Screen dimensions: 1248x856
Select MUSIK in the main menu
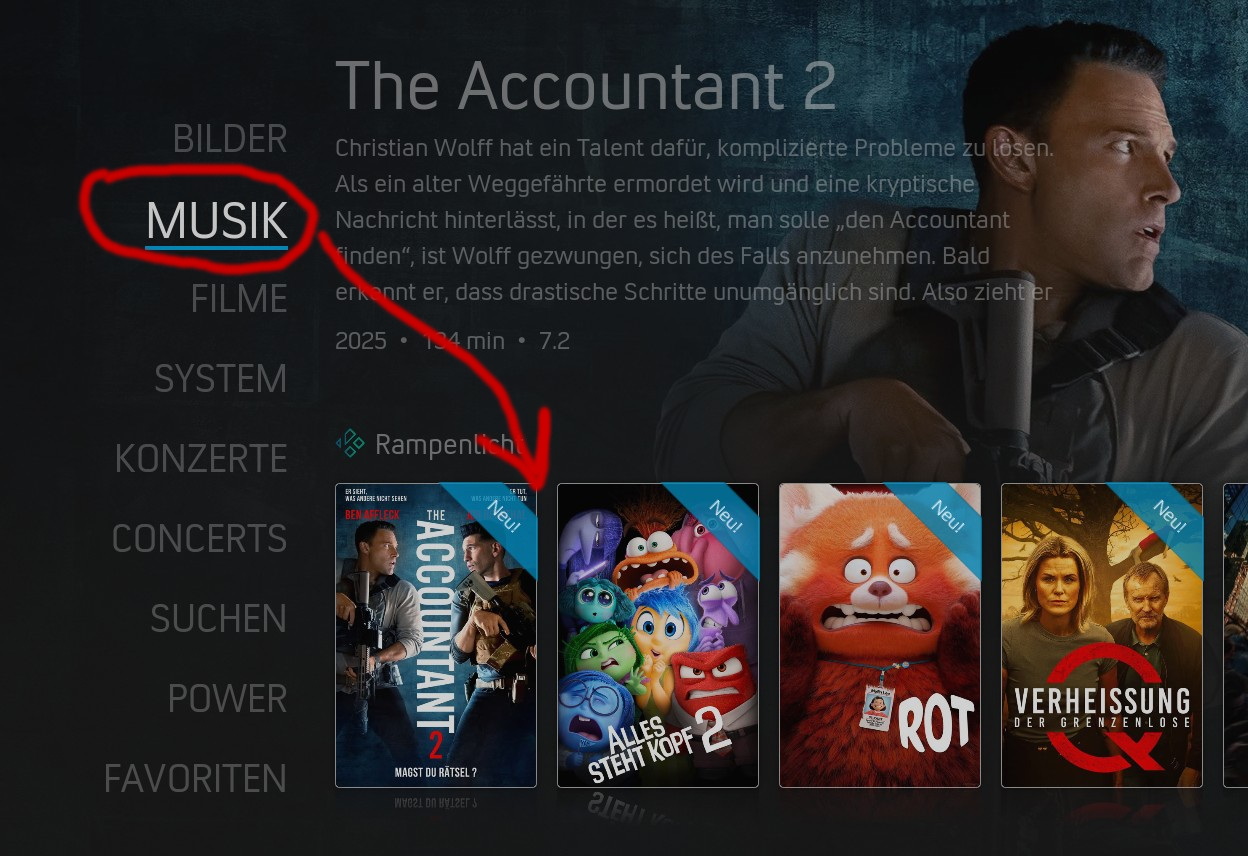[216, 219]
